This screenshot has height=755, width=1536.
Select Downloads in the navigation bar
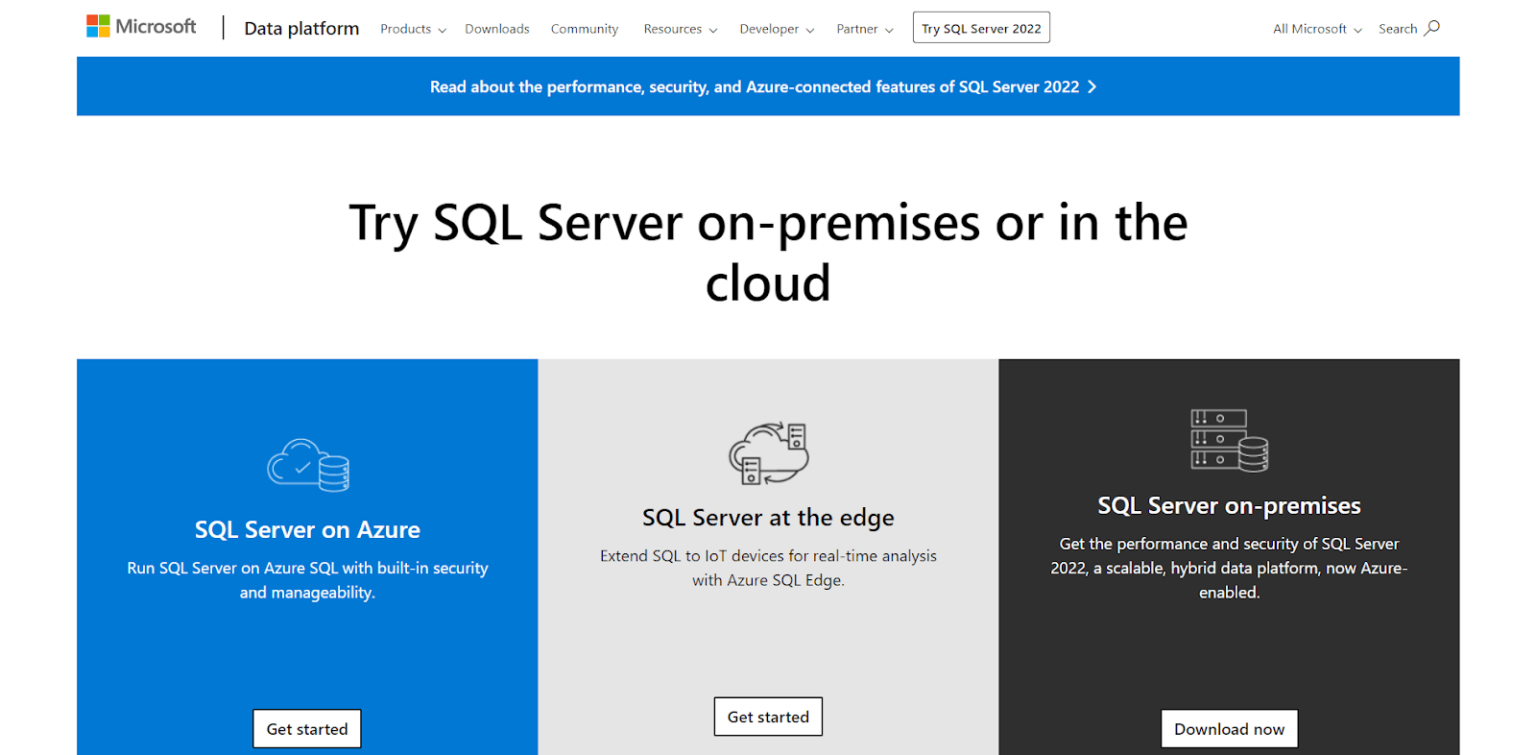497,29
